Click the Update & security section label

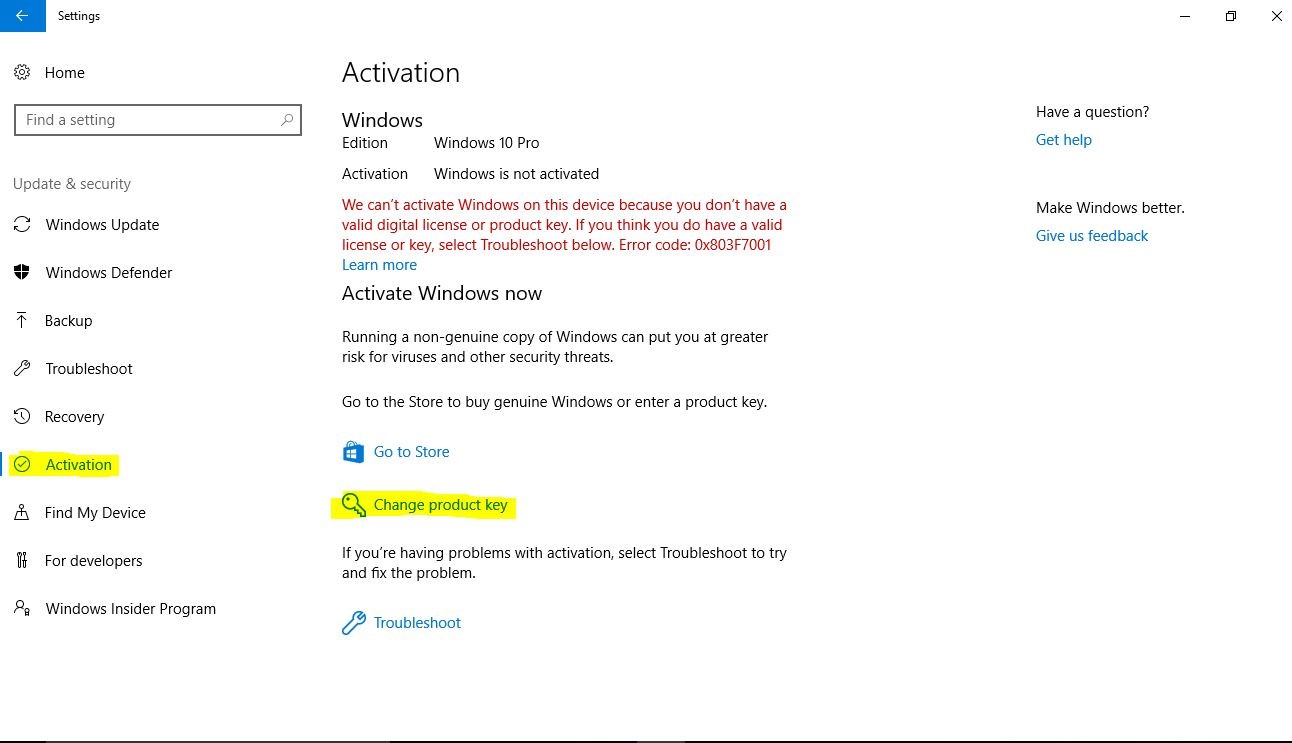tap(72, 184)
